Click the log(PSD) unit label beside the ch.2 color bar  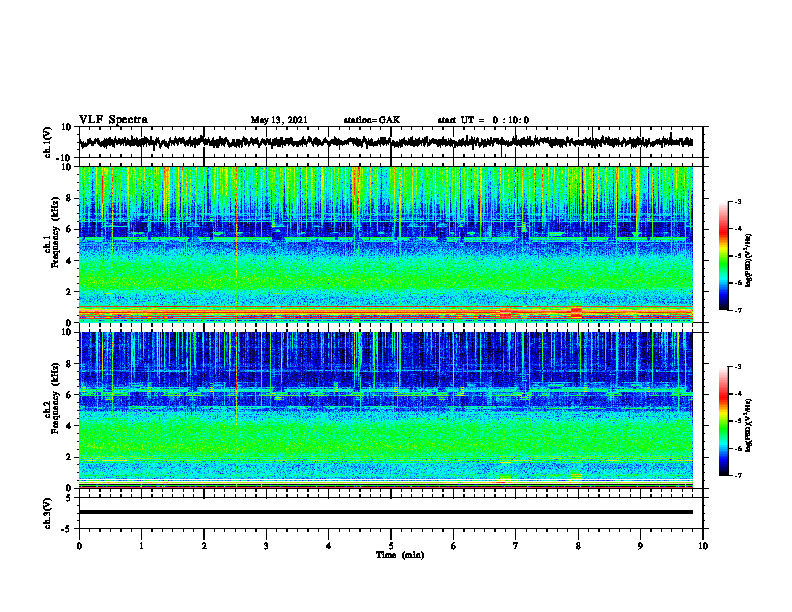point(749,425)
